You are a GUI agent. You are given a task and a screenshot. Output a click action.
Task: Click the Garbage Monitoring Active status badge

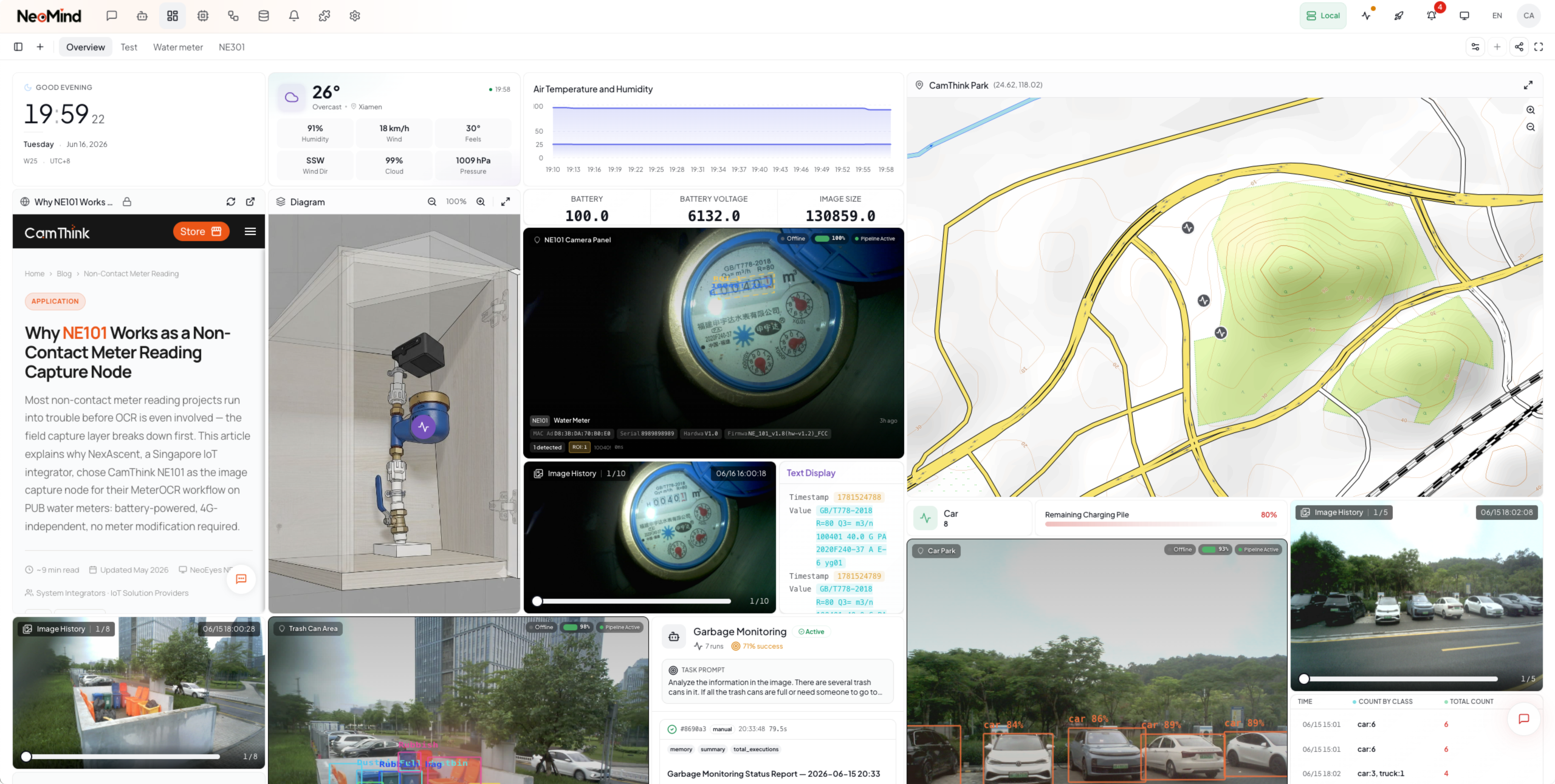pyautogui.click(x=811, y=632)
